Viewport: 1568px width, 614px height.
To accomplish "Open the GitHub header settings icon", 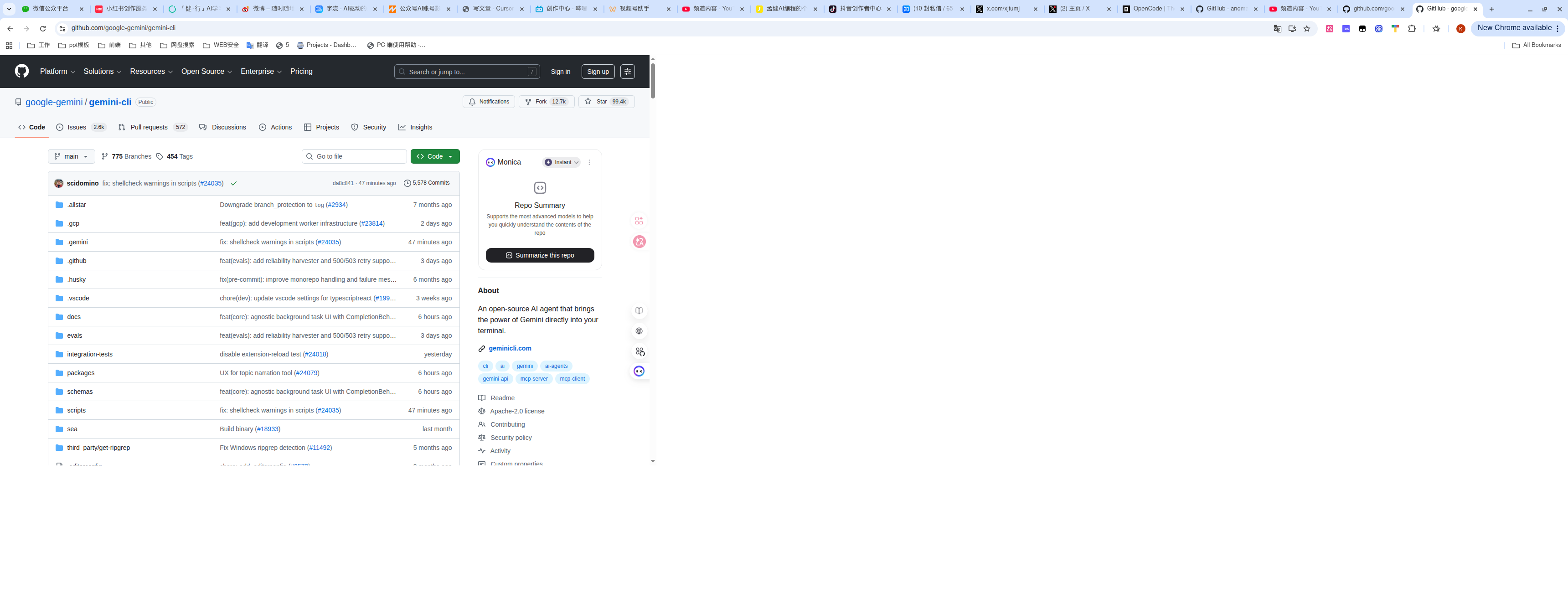I will point(628,71).
